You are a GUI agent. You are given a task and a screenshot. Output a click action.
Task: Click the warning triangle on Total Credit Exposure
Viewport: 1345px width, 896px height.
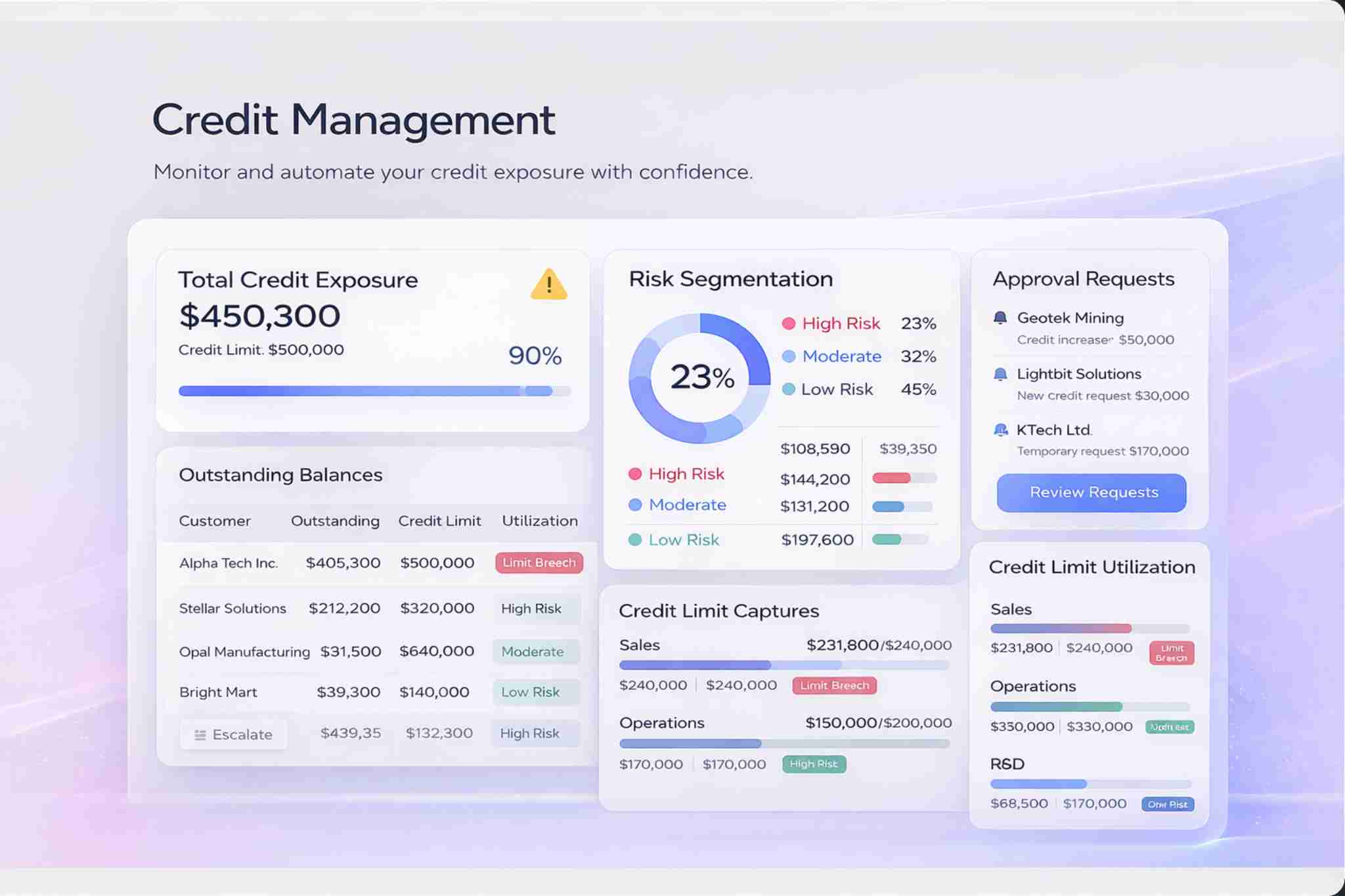549,284
